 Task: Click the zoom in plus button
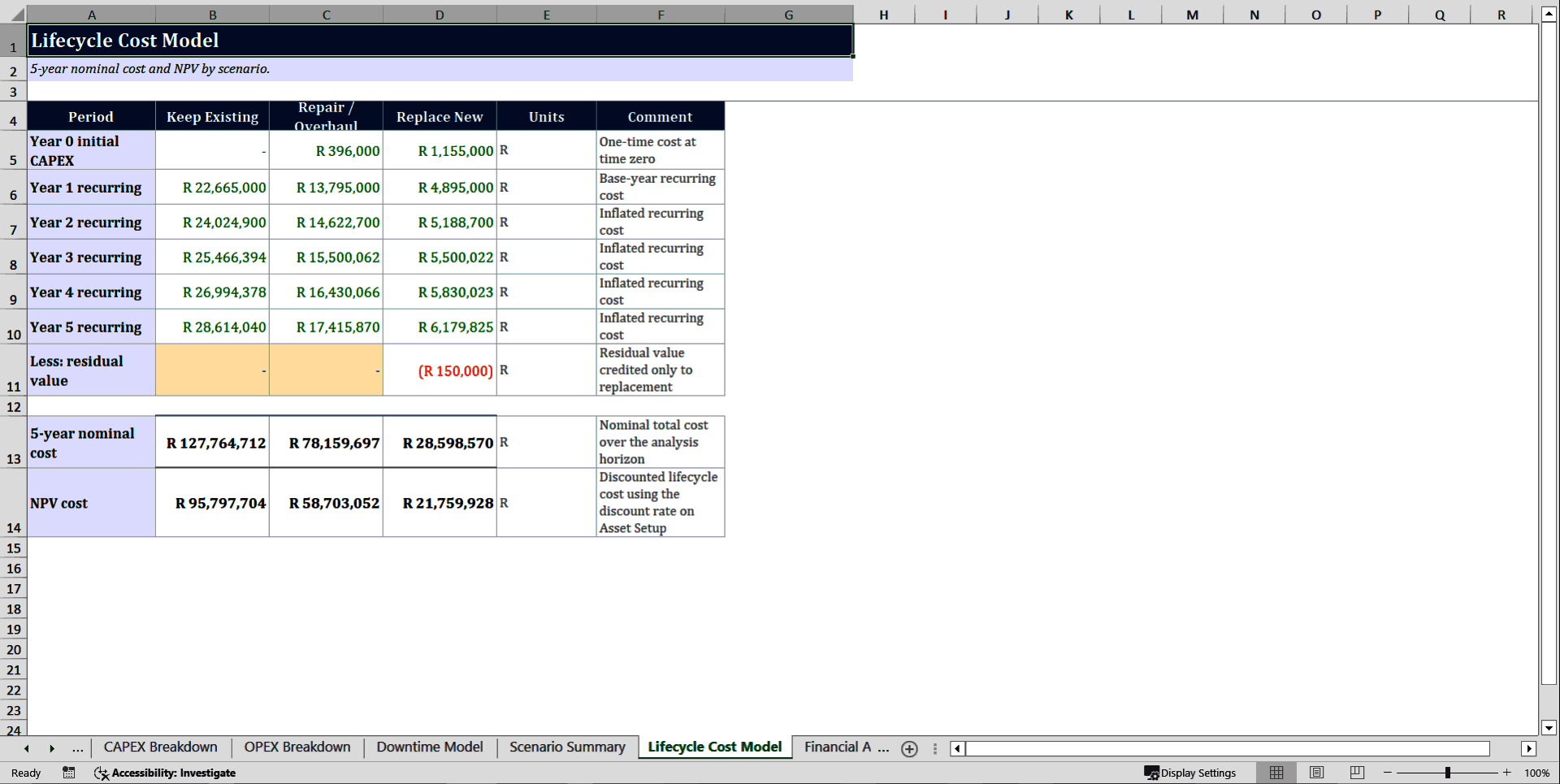pyautogui.click(x=1506, y=773)
